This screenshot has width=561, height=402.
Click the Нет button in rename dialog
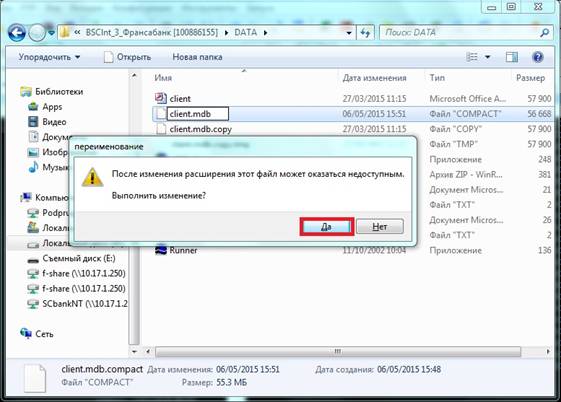point(380,226)
